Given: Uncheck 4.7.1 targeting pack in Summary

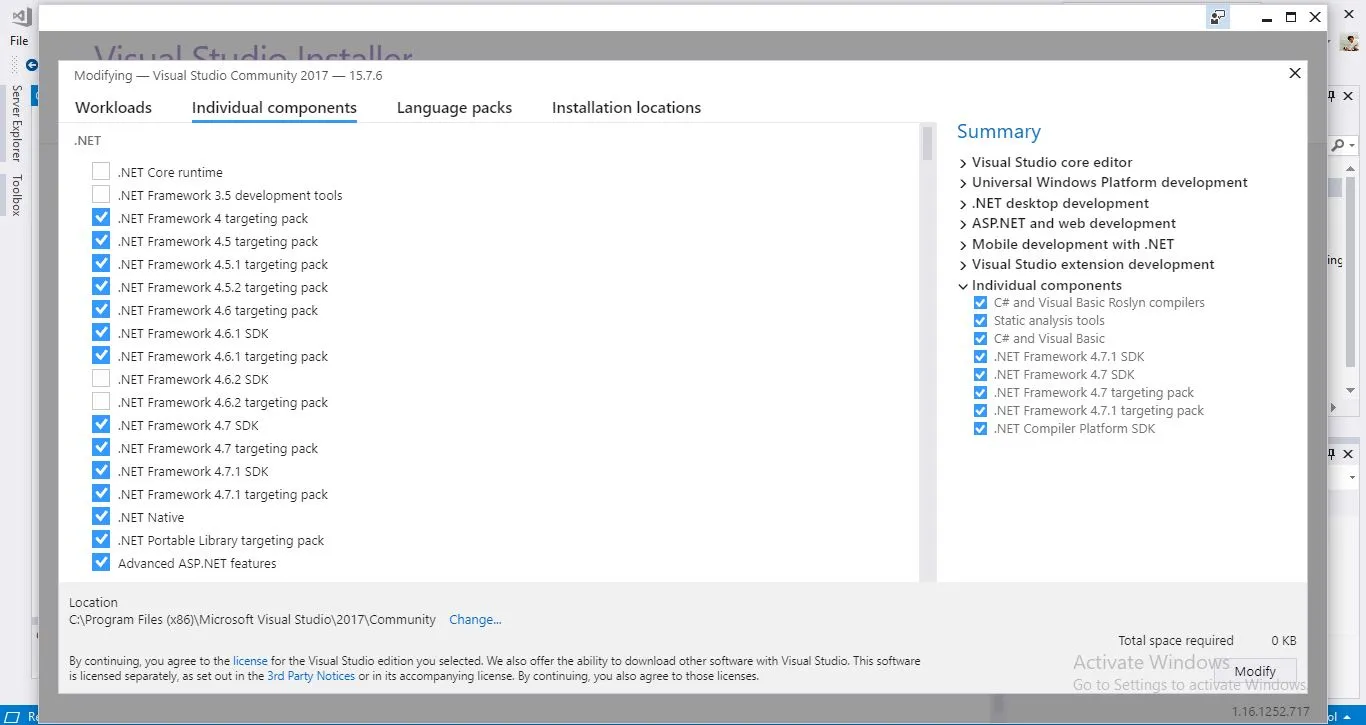Looking at the screenshot, I should (980, 411).
